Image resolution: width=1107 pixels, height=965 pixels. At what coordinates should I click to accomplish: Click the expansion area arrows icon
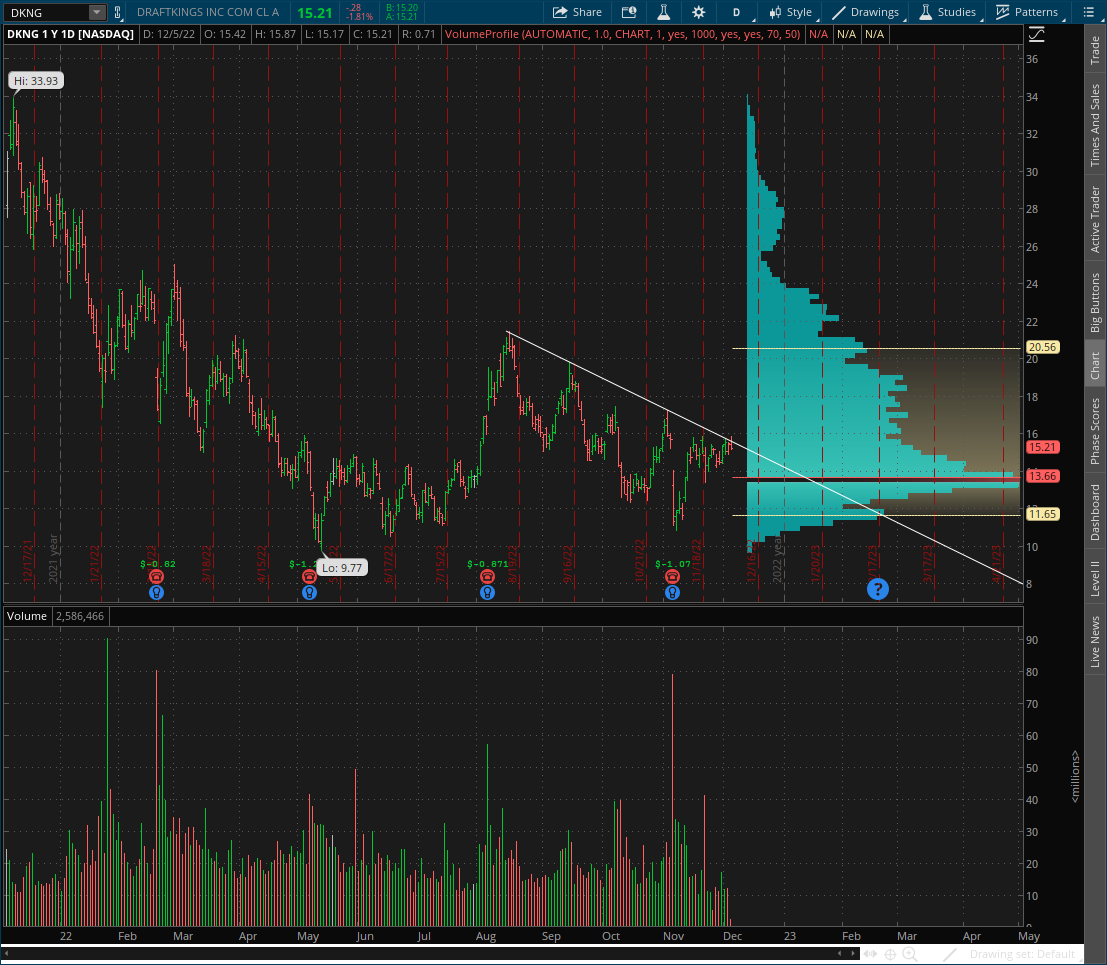(870, 954)
